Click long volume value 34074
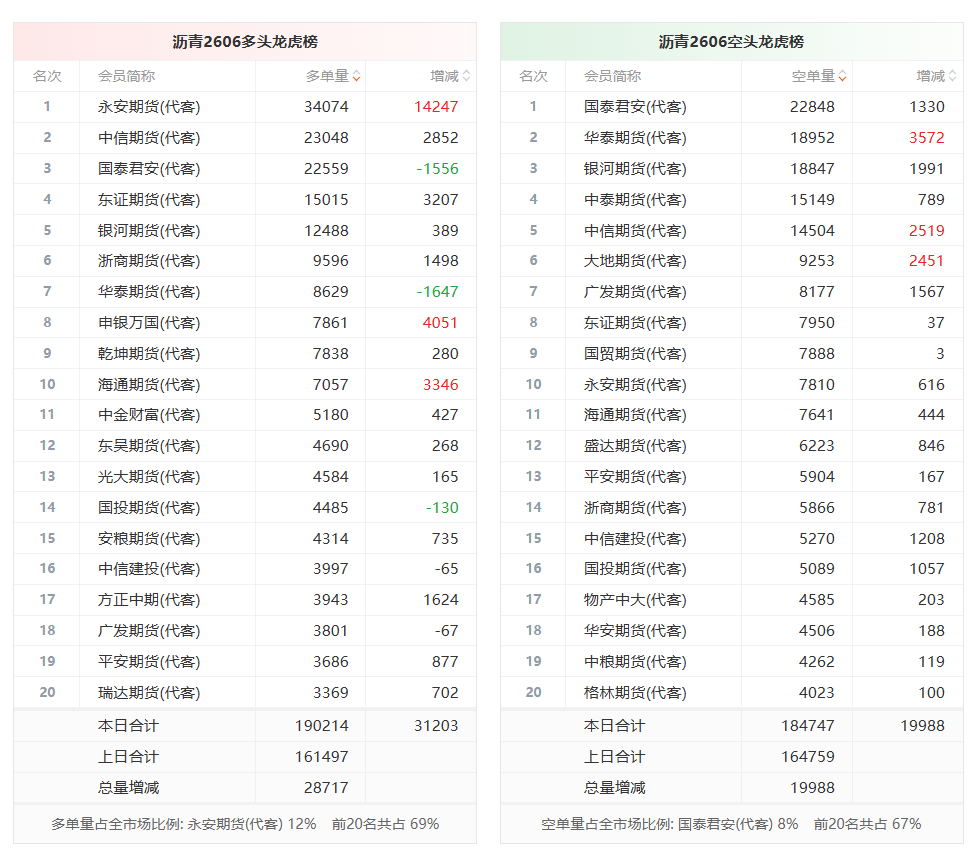 326,106
